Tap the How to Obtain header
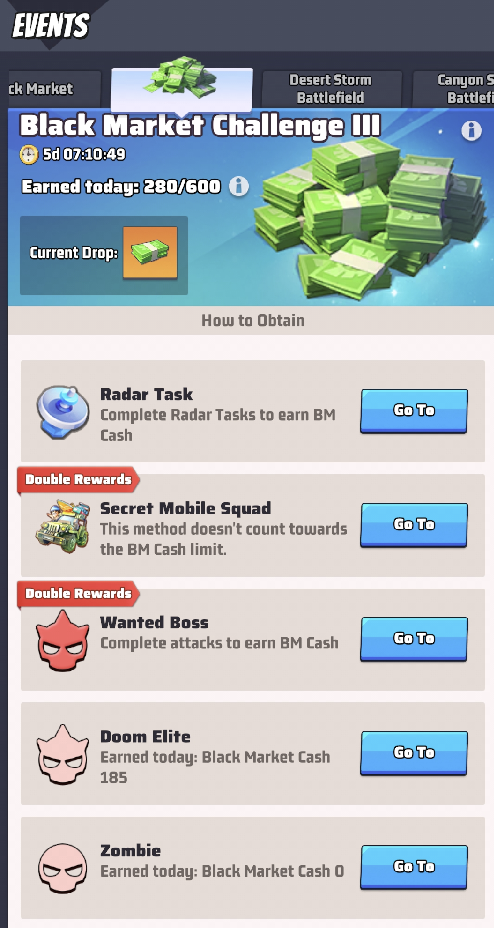Screen dimensions: 494x928 pos(253,320)
